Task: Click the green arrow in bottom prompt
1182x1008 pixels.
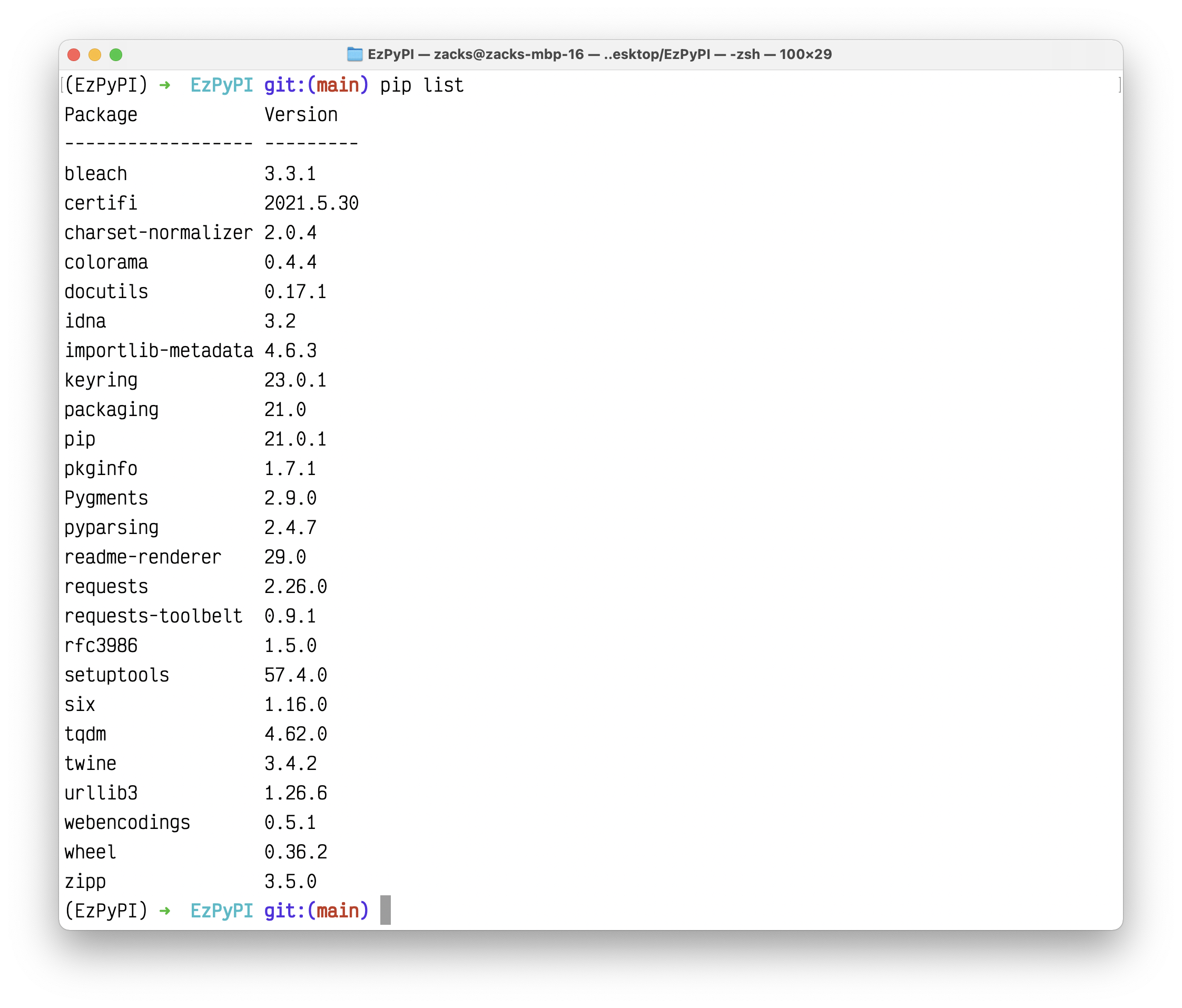Action: tap(165, 911)
